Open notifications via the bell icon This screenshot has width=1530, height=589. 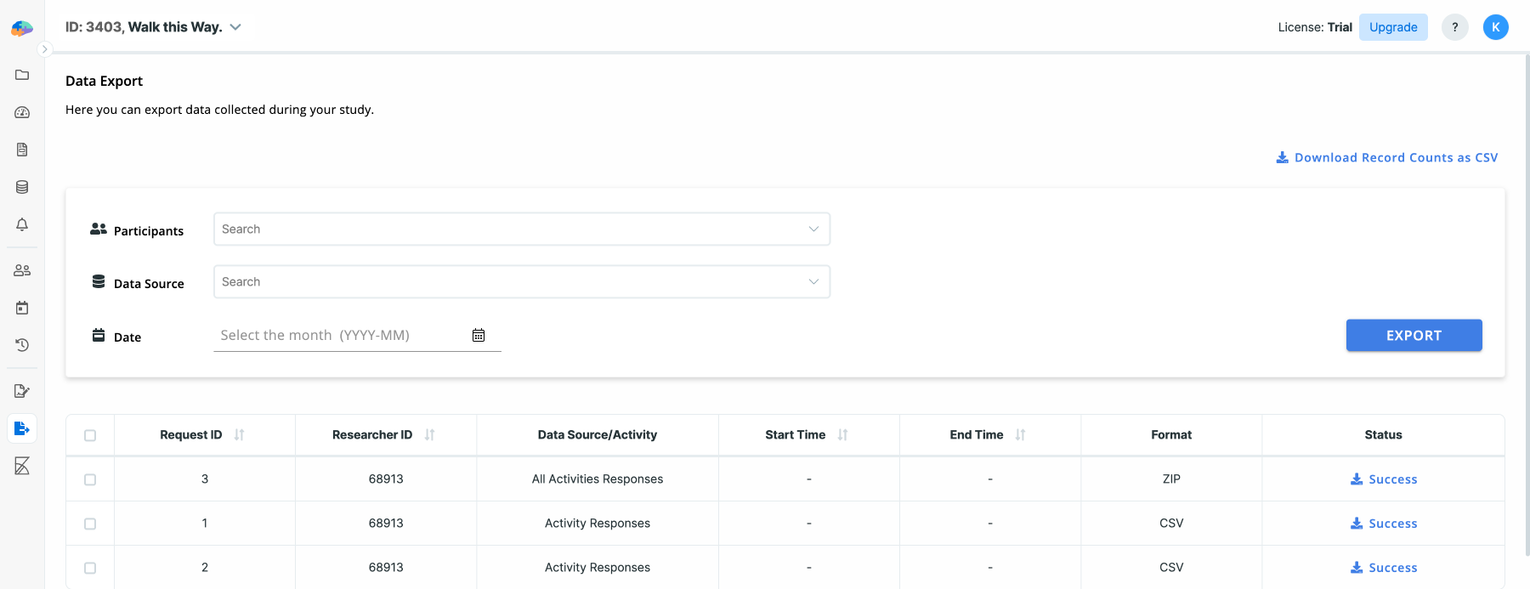point(22,224)
